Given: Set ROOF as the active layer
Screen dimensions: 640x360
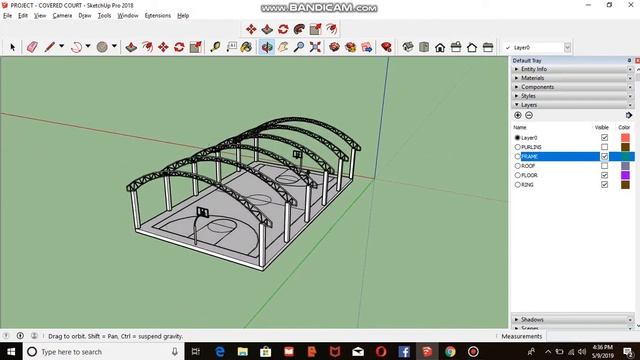Looking at the screenshot, I should pyautogui.click(x=518, y=166).
